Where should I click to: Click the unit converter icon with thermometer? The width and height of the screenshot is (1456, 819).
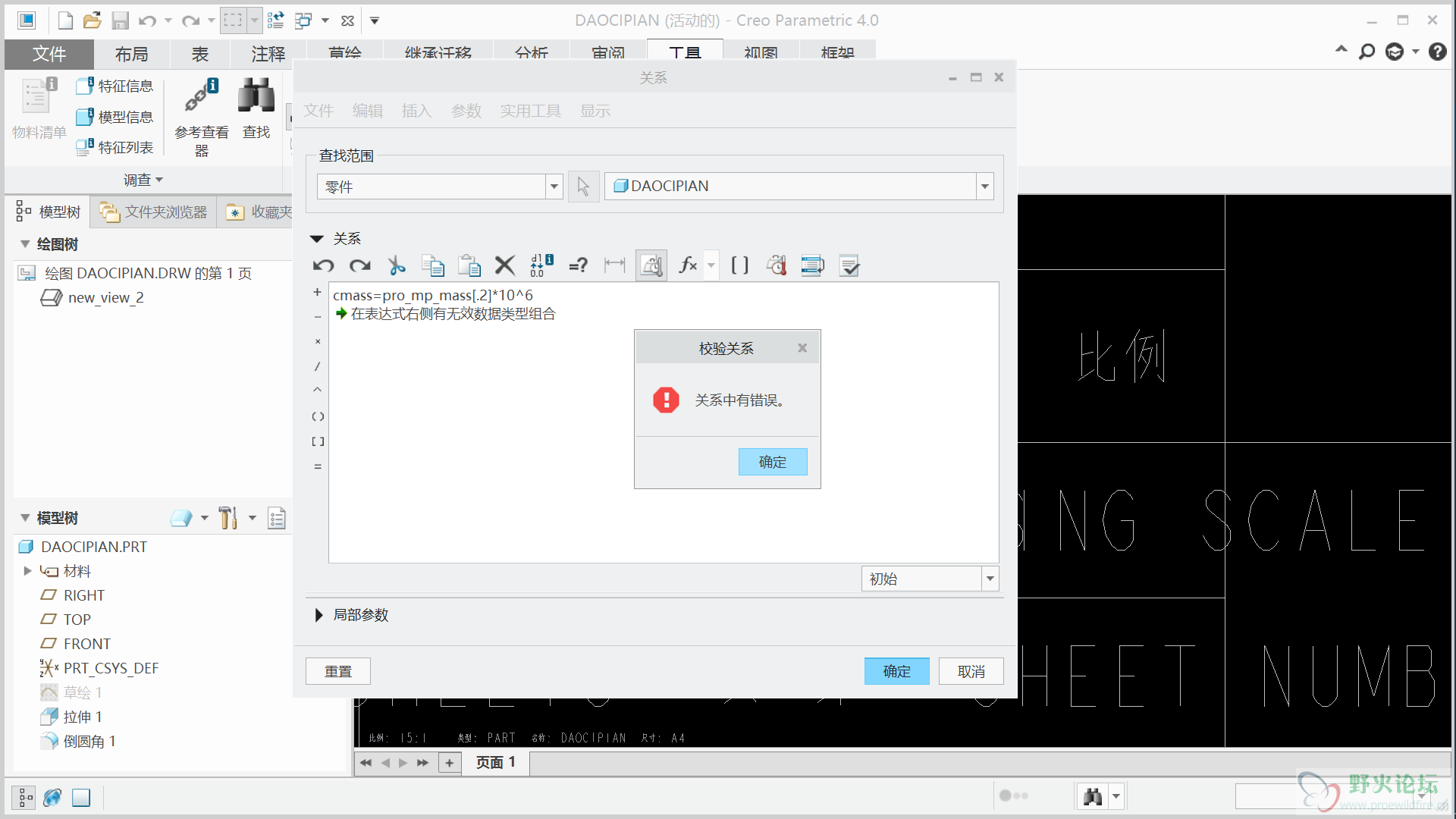point(776,265)
